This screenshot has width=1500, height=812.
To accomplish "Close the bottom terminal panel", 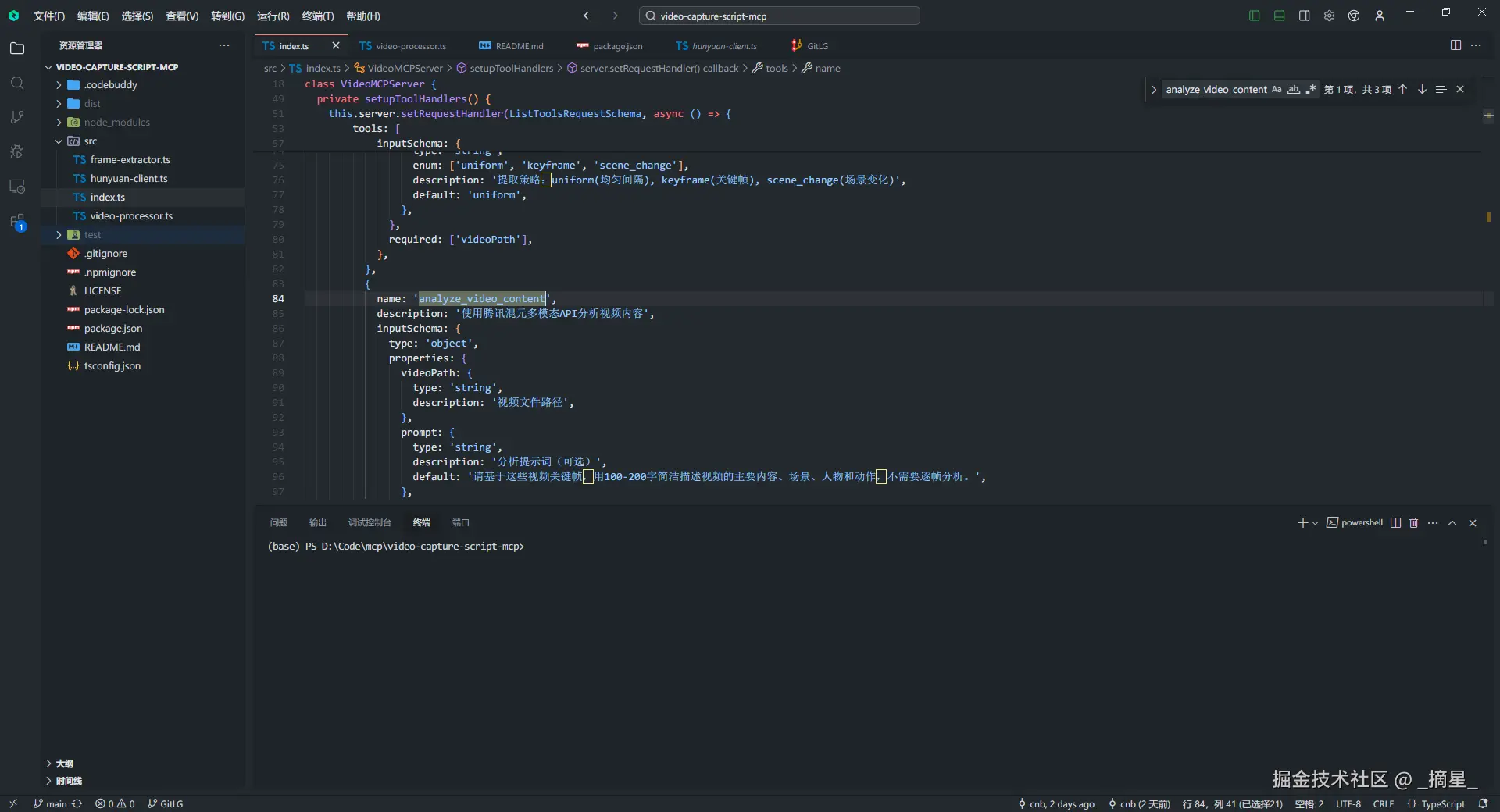I will pos(1473,523).
